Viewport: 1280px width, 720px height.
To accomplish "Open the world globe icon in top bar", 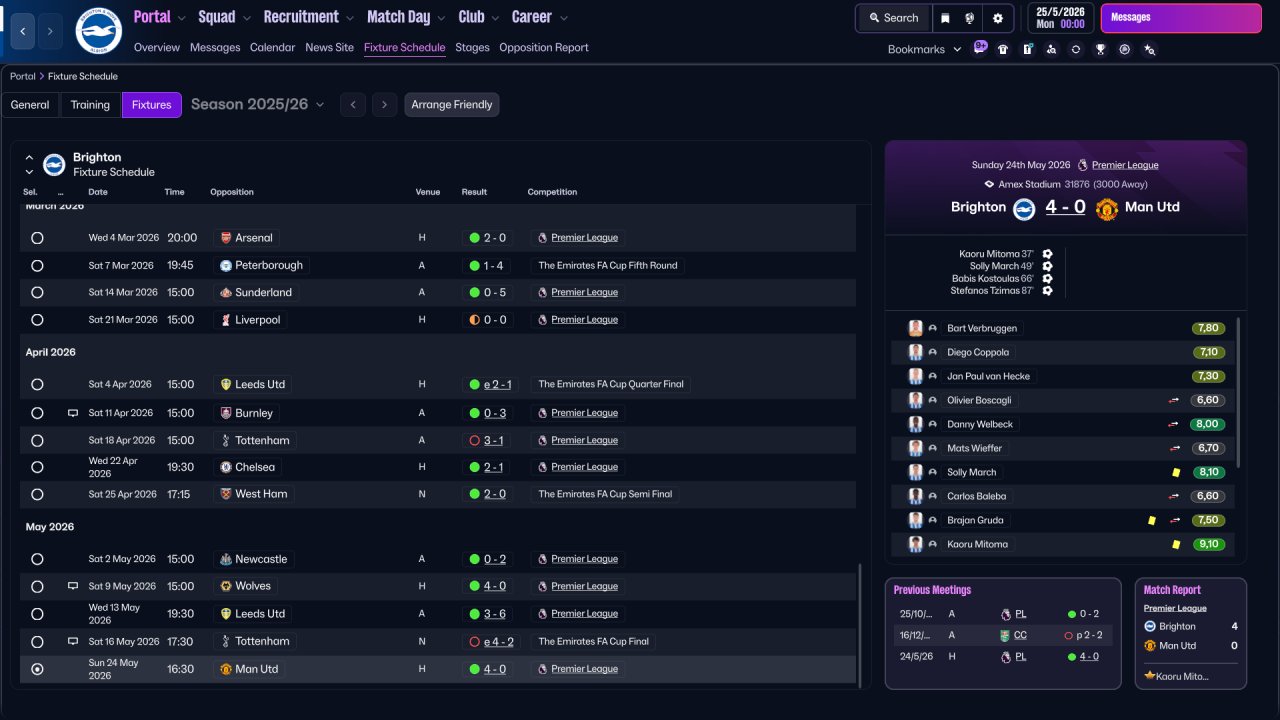I will [970, 18].
